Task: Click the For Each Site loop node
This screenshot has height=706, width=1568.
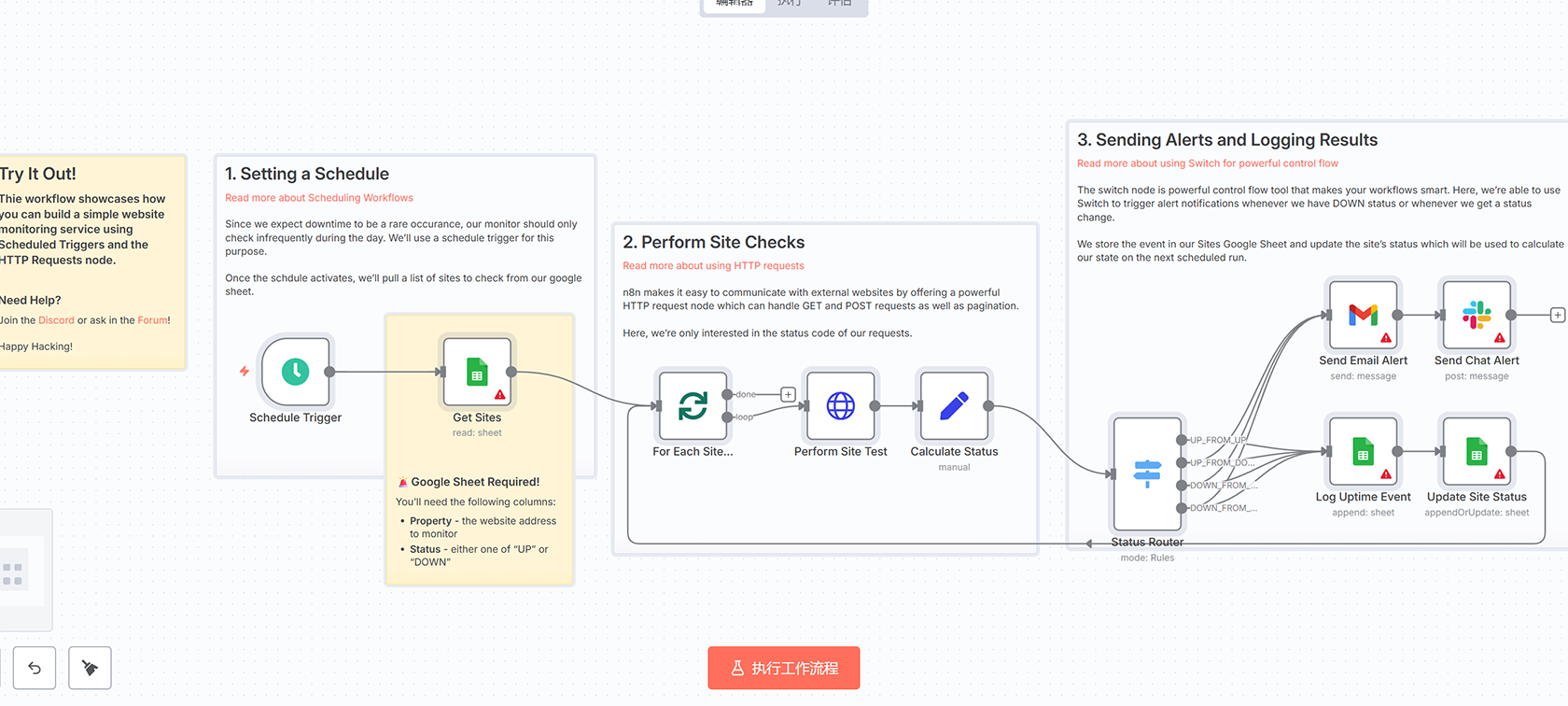Action: [693, 405]
